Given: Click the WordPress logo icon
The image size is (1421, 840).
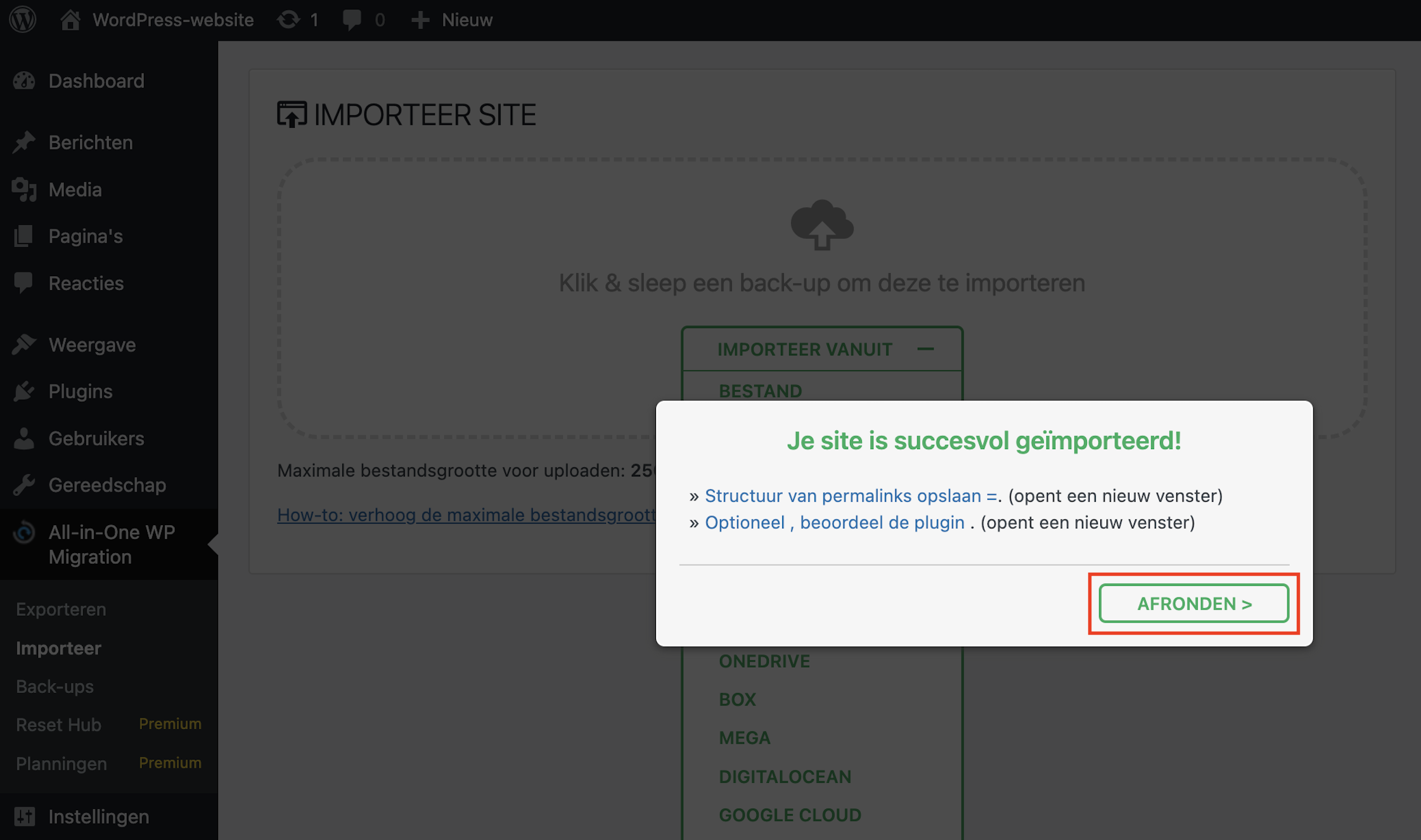Looking at the screenshot, I should [x=23, y=20].
